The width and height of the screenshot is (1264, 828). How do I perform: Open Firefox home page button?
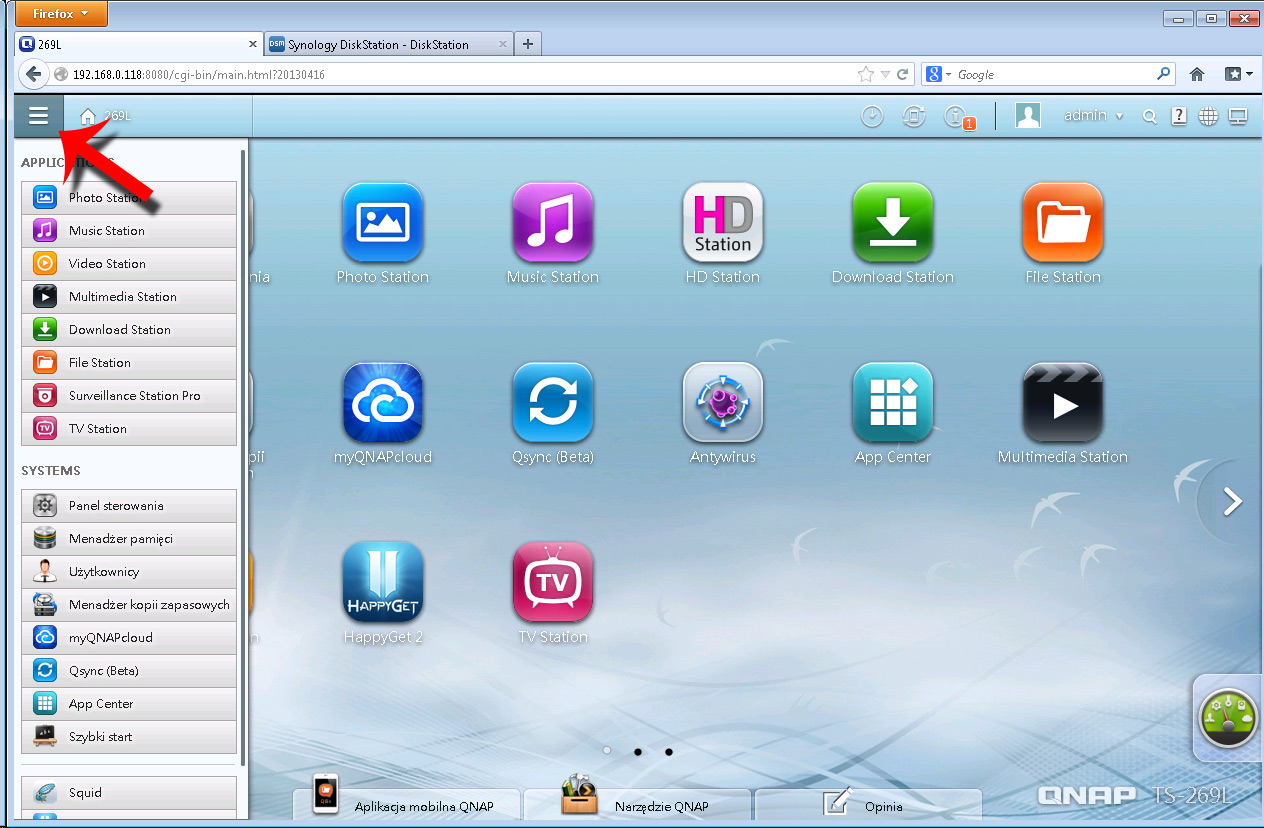point(1197,74)
